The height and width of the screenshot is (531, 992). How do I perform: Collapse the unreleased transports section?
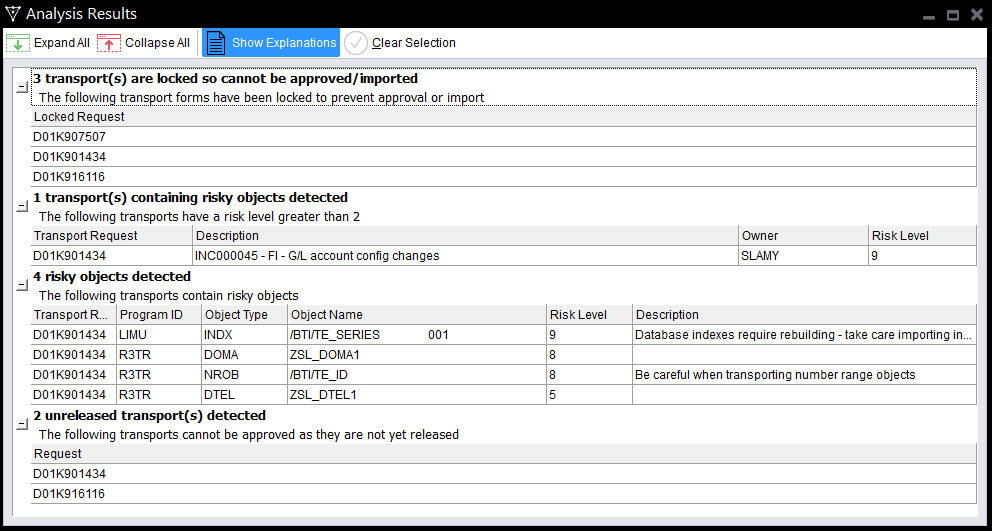(x=22, y=424)
